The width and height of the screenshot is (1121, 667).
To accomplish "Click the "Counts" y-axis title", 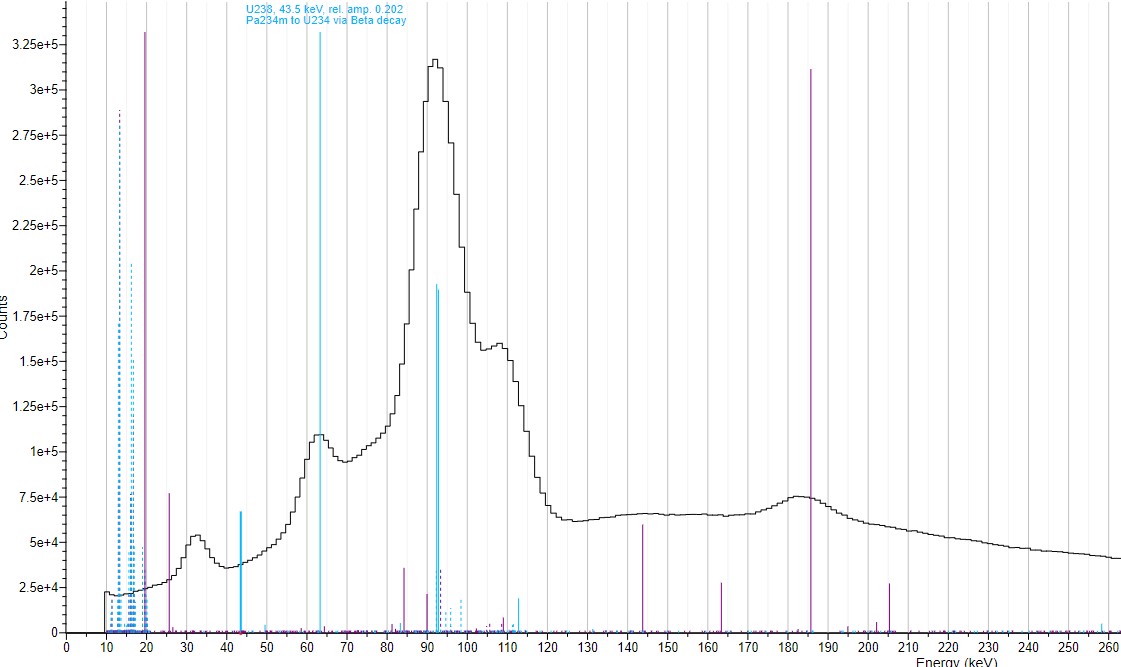I will coord(5,316).
